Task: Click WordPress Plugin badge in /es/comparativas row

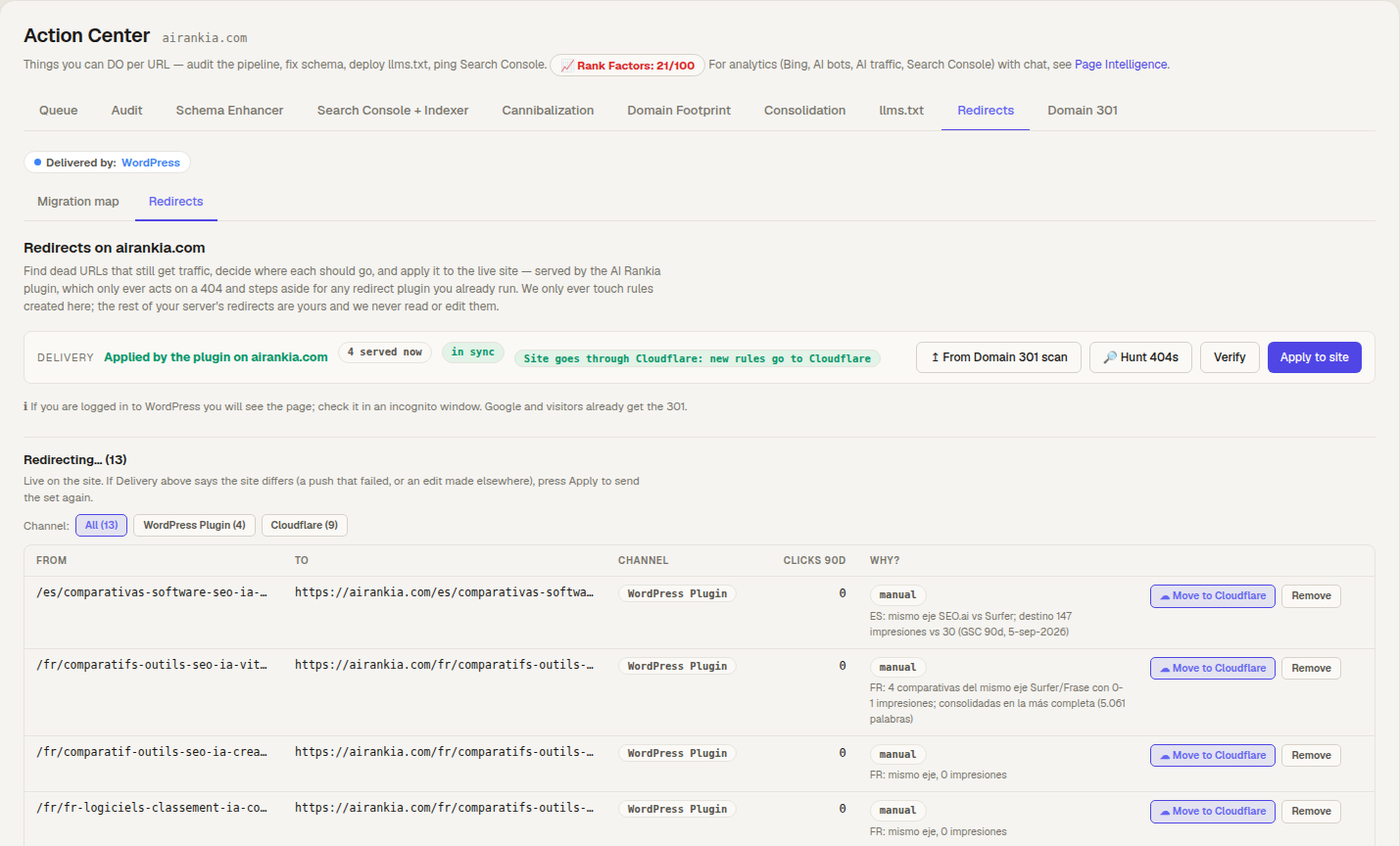Action: click(677, 593)
